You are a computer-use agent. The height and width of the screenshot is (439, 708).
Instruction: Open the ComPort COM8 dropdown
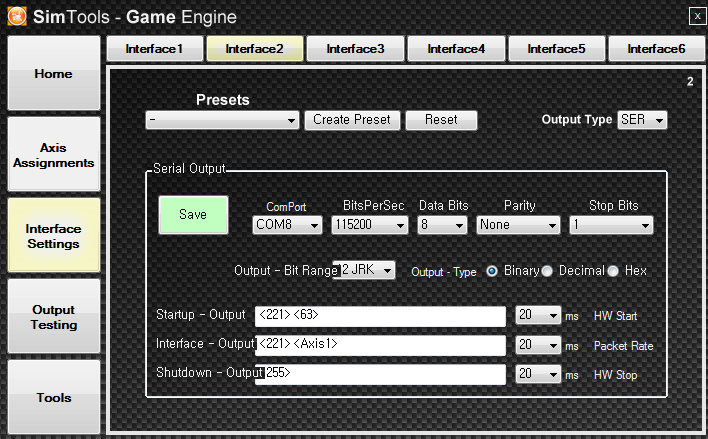pos(287,225)
